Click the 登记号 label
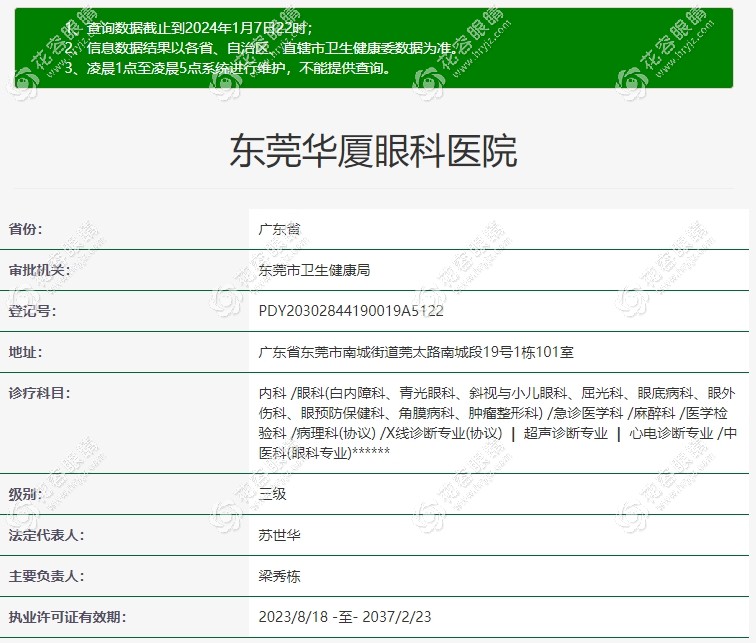Screen dimensions: 756x643 pyautogui.click(x=32, y=311)
